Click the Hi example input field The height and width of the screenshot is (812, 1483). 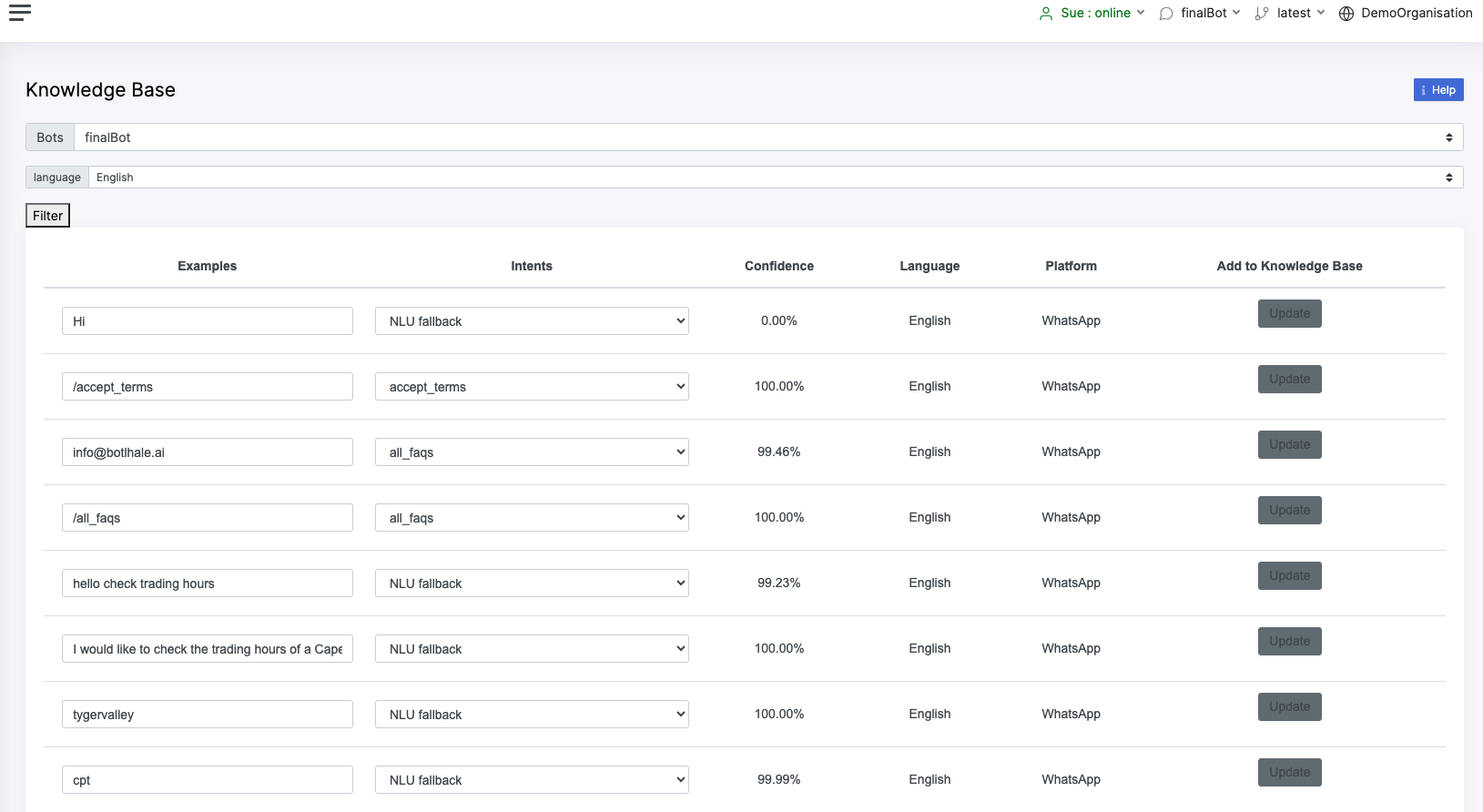coord(208,321)
